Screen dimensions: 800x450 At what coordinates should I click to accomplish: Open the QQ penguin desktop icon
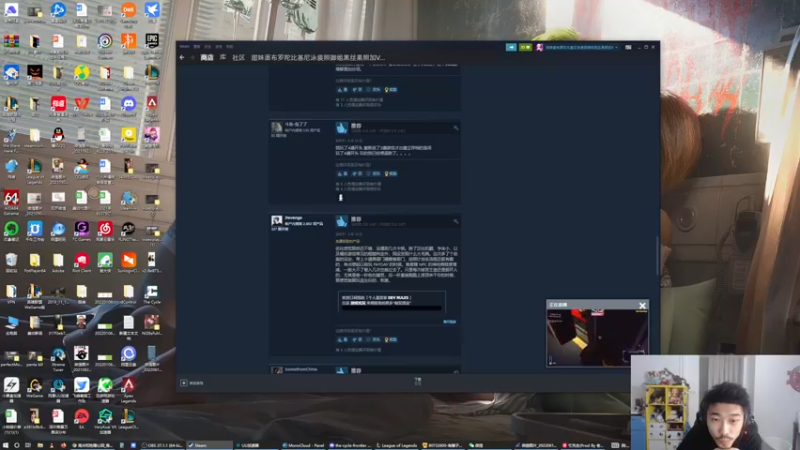coord(58,137)
